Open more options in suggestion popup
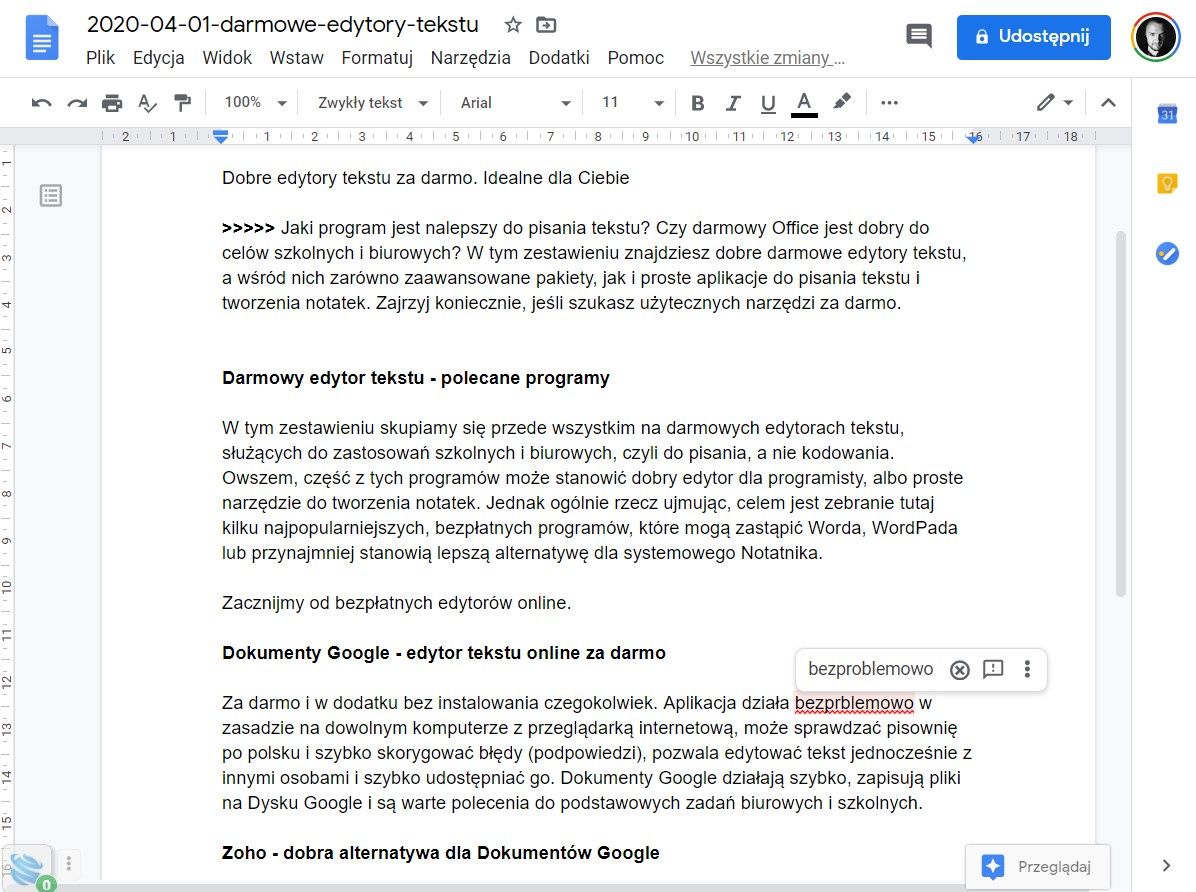 tap(1027, 669)
